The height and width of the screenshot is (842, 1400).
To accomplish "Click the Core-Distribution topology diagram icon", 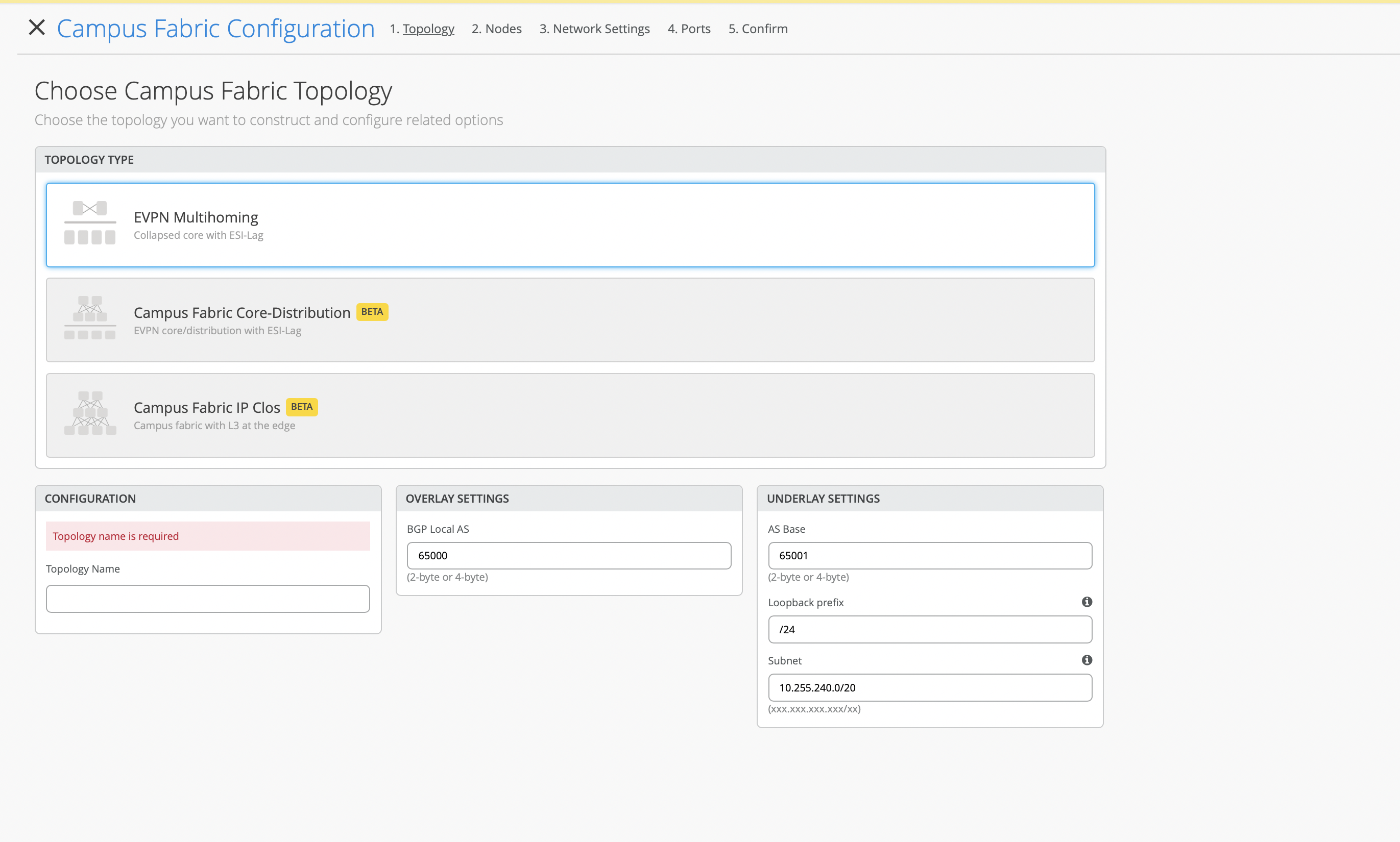I will point(90,318).
